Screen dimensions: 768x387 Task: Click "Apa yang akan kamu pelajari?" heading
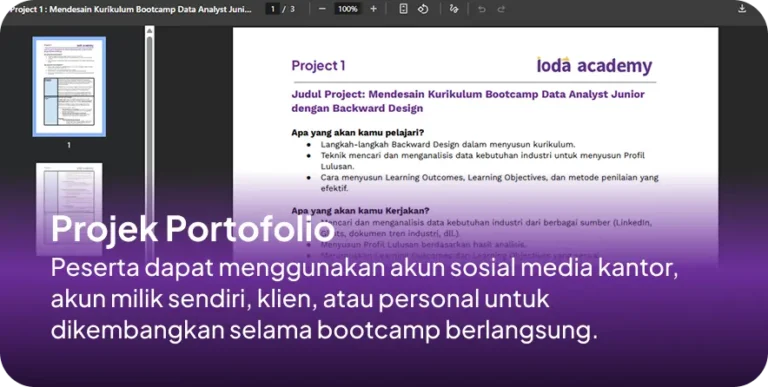358,132
